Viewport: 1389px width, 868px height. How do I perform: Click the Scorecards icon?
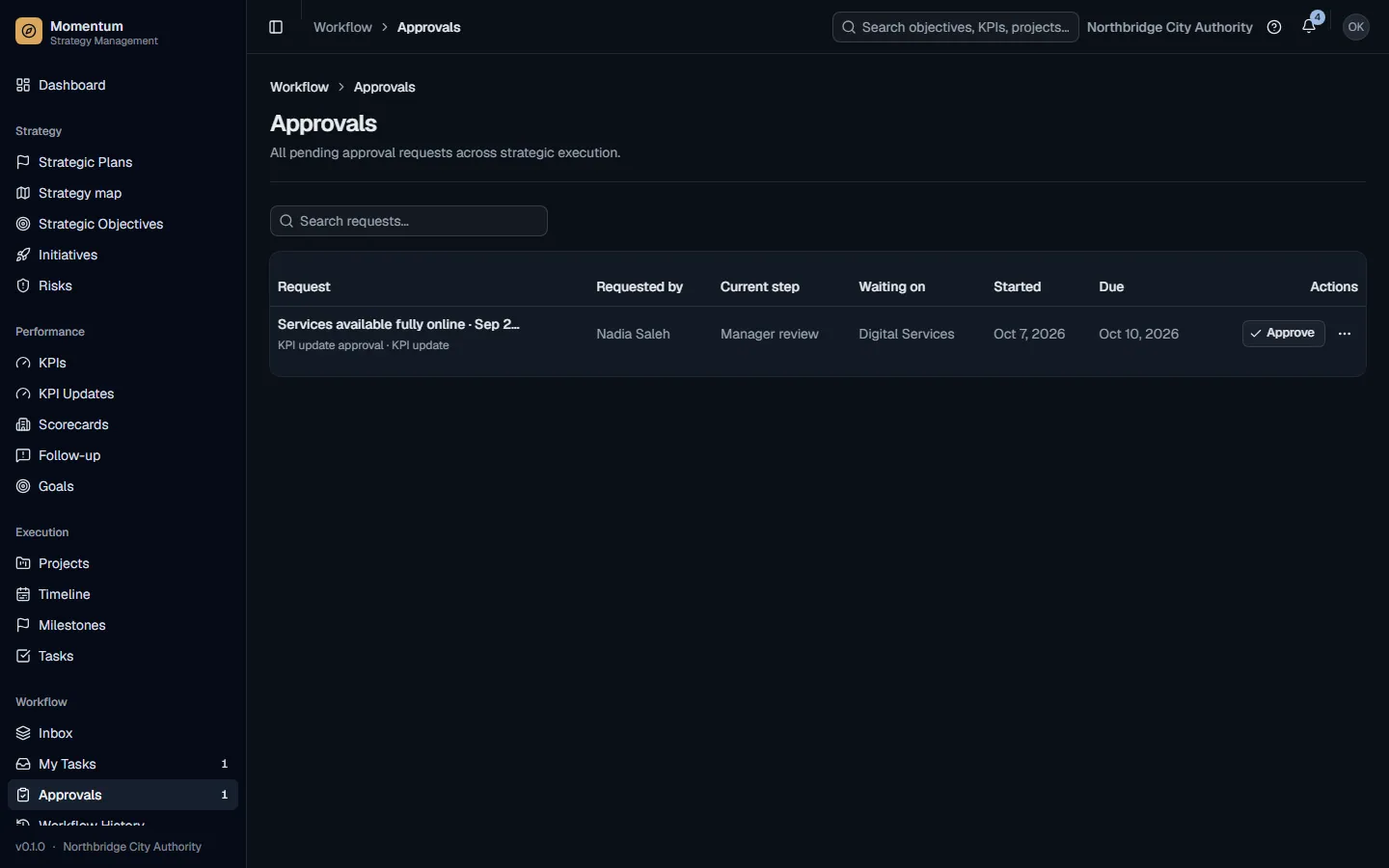(x=23, y=424)
